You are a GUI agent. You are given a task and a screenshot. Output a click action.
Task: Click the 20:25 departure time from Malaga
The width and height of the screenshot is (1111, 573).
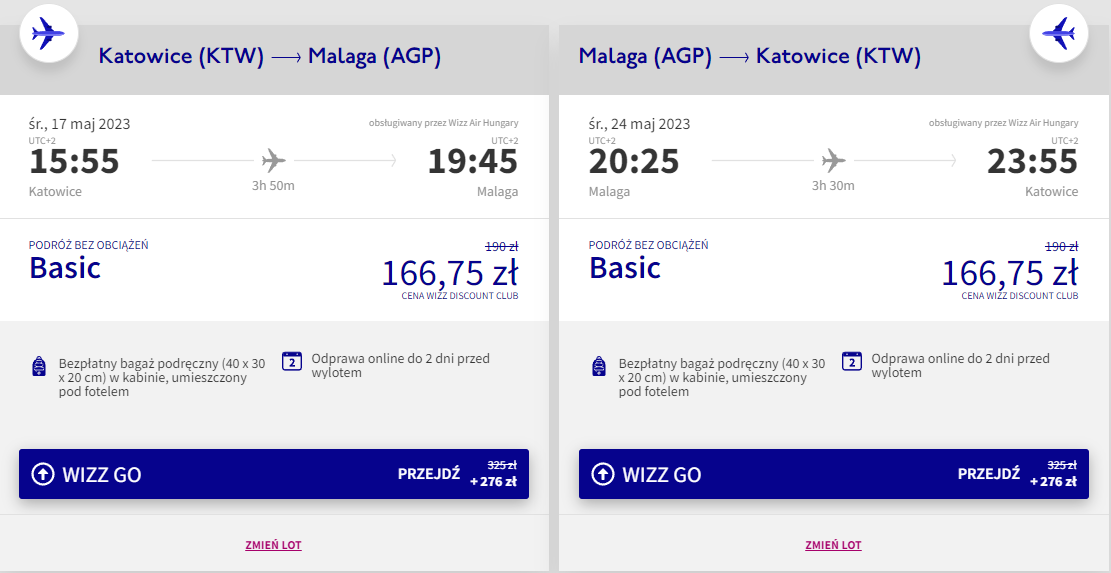pos(634,161)
